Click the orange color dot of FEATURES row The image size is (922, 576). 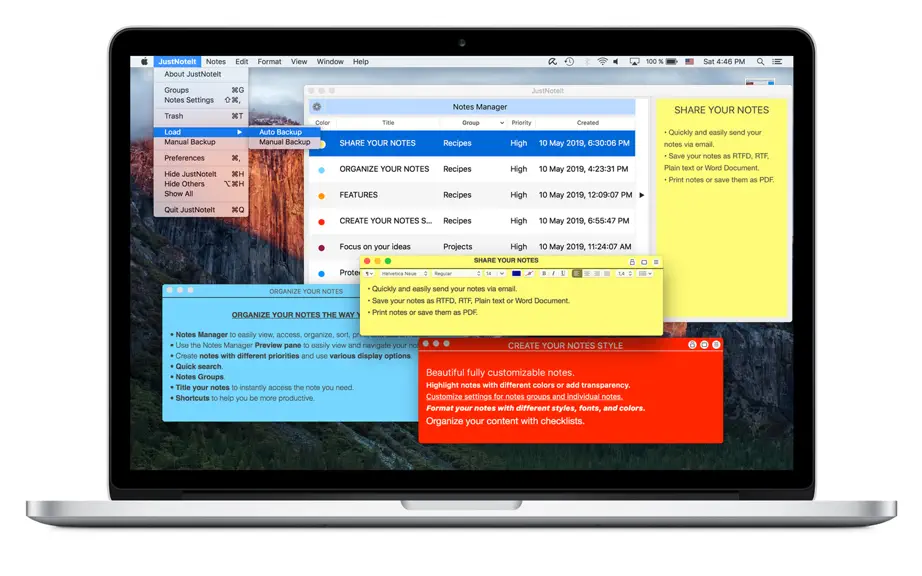click(322, 196)
